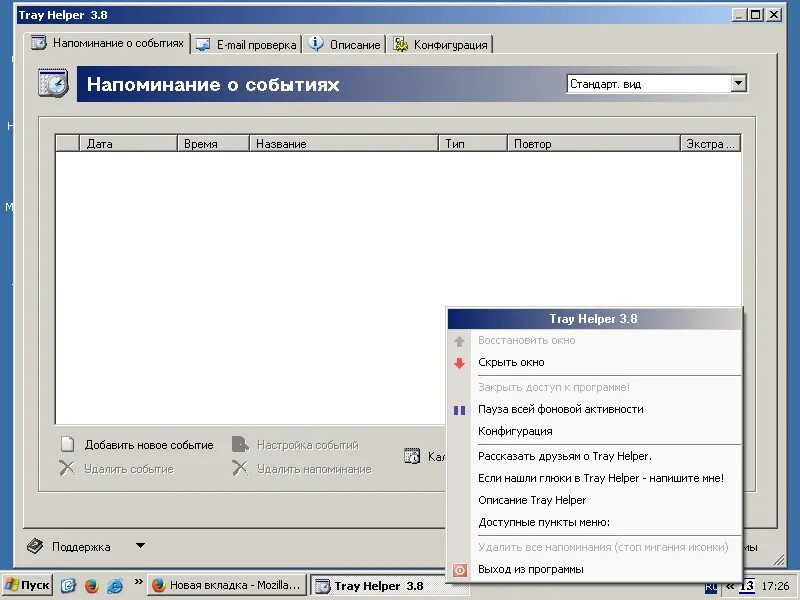Click the first quick launch icon after Пуск
Image resolution: width=800 pixels, height=600 pixels.
pyautogui.click(x=68, y=585)
